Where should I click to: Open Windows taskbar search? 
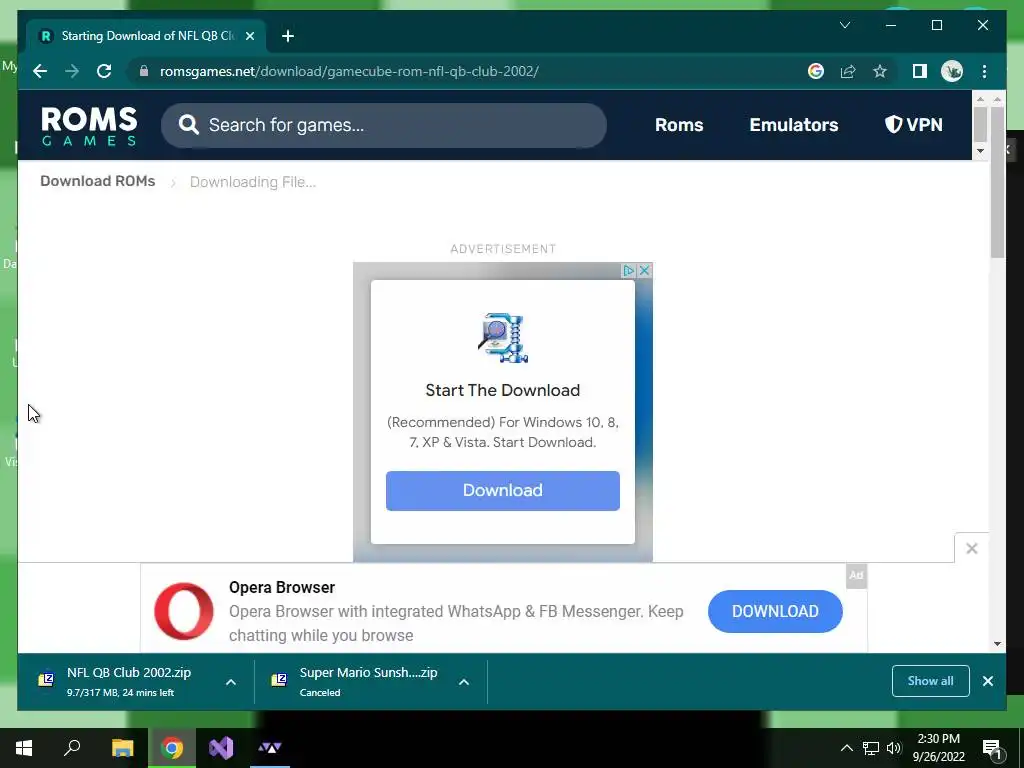72,748
